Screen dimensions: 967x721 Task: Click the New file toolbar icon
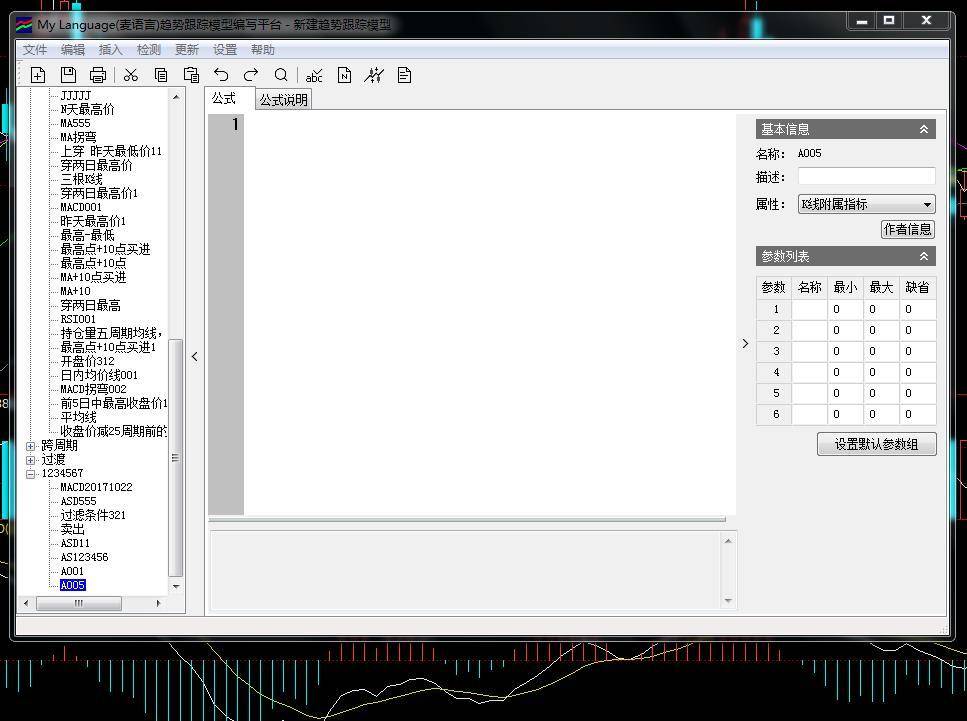(x=38, y=75)
